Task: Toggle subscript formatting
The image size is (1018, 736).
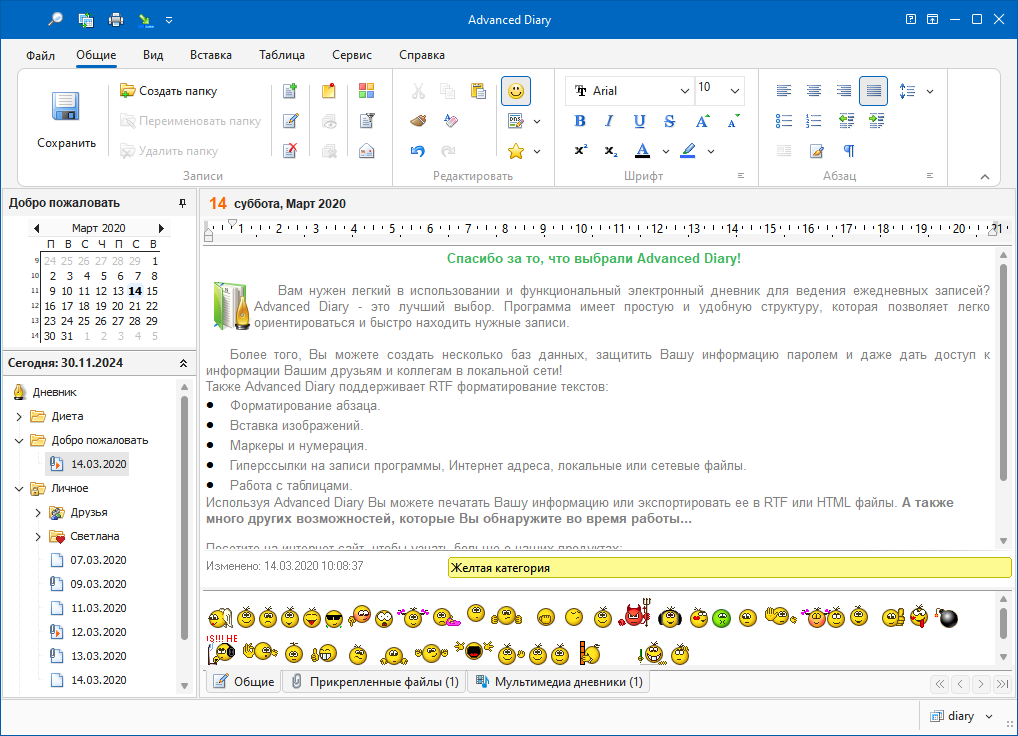Action: click(x=610, y=151)
